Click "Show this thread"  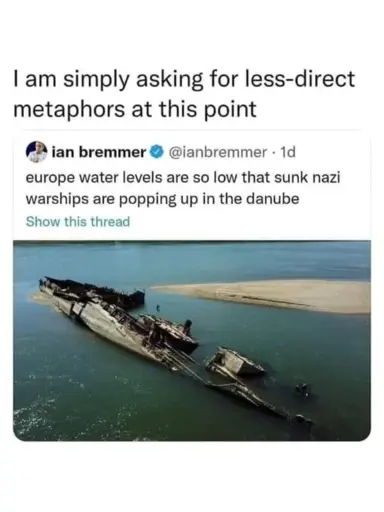point(78,221)
